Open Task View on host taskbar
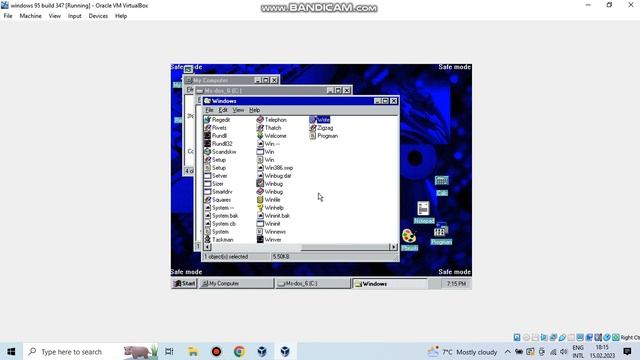 [169, 351]
